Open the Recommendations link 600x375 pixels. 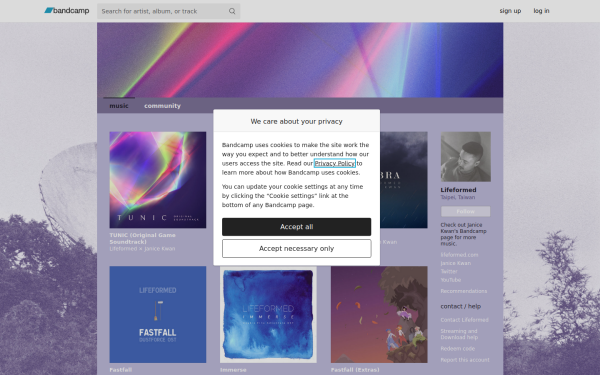tap(464, 291)
